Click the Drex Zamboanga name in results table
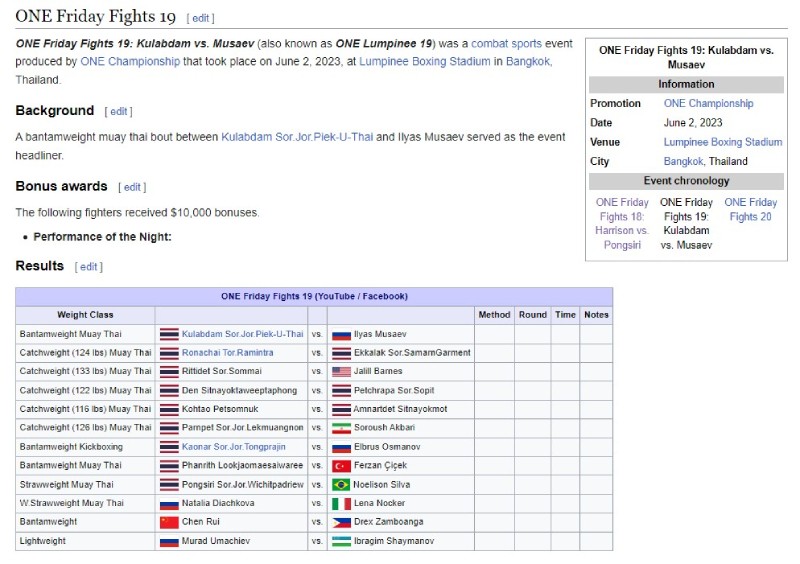The image size is (800, 564). [x=389, y=522]
